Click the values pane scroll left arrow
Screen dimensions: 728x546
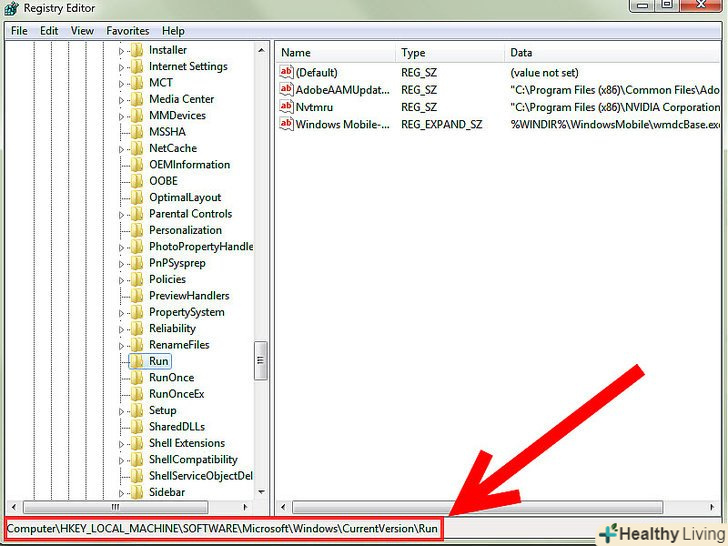[283, 507]
